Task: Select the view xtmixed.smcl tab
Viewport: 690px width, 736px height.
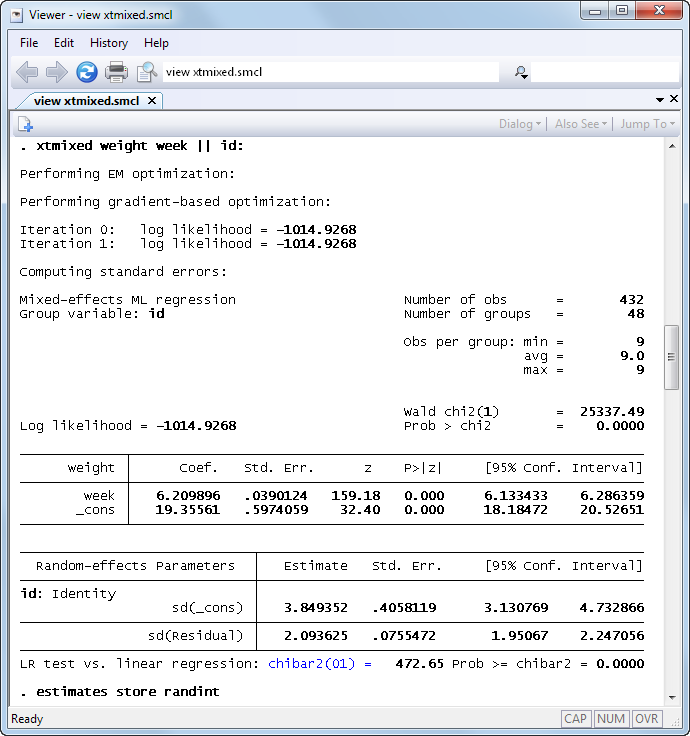Action: [x=85, y=100]
